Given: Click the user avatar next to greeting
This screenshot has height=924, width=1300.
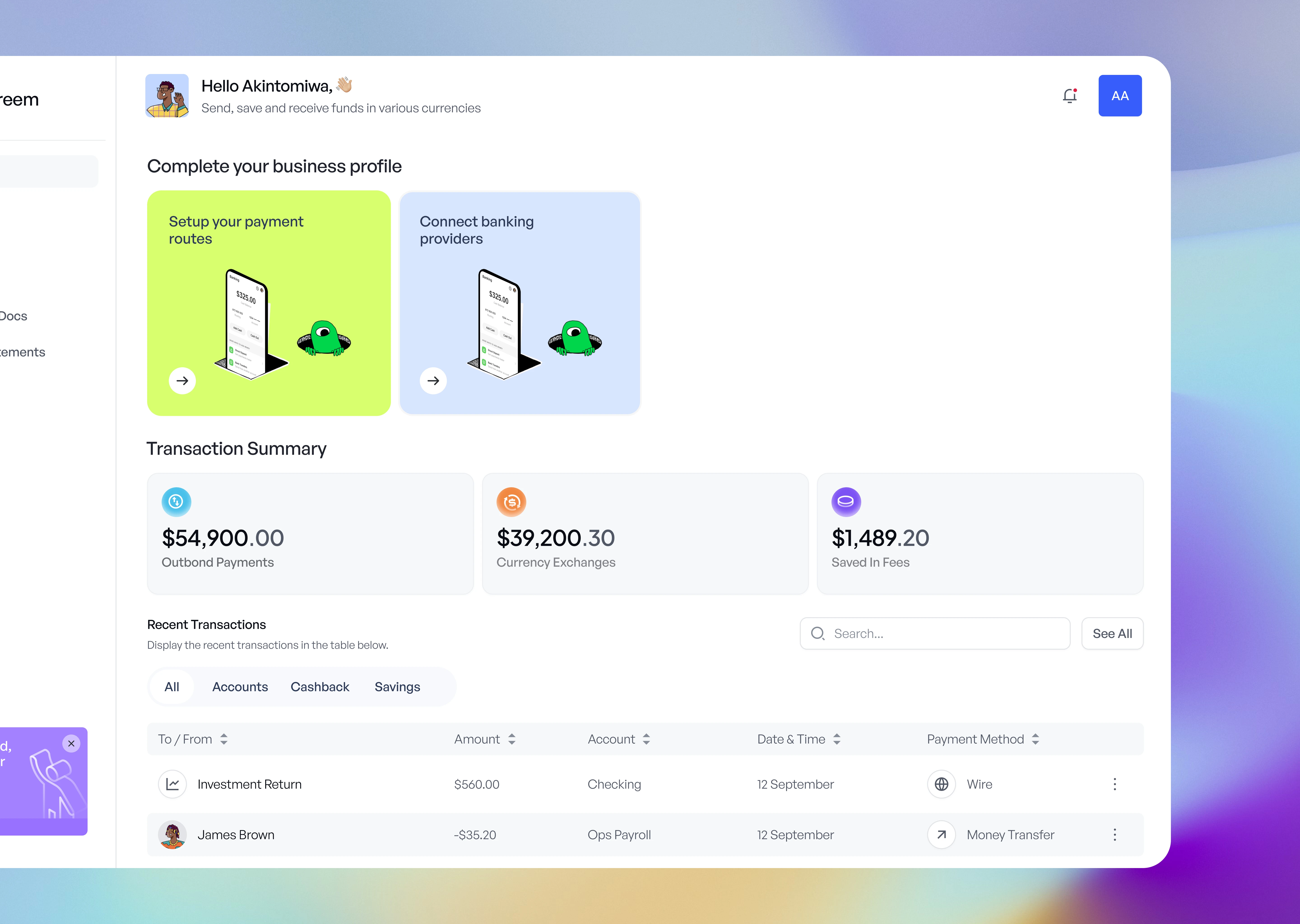Looking at the screenshot, I should tap(167, 96).
